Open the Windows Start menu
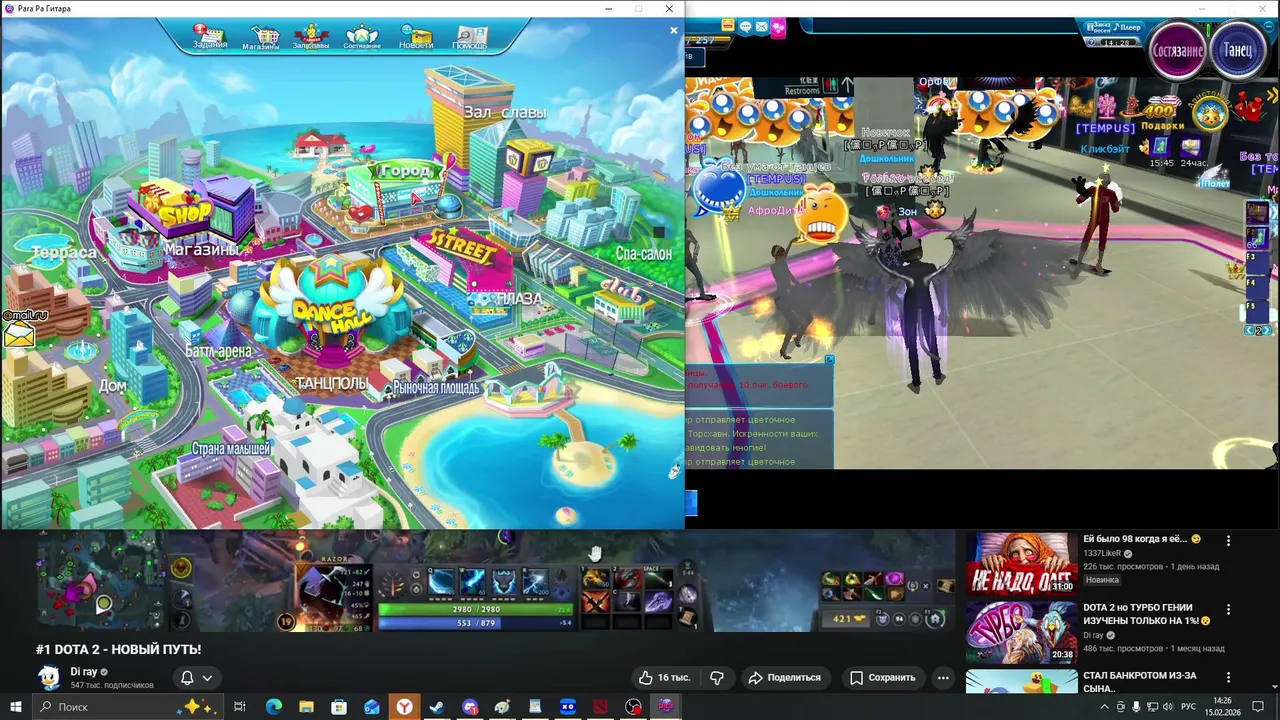Image resolution: width=1280 pixels, height=720 pixels. click(x=16, y=707)
